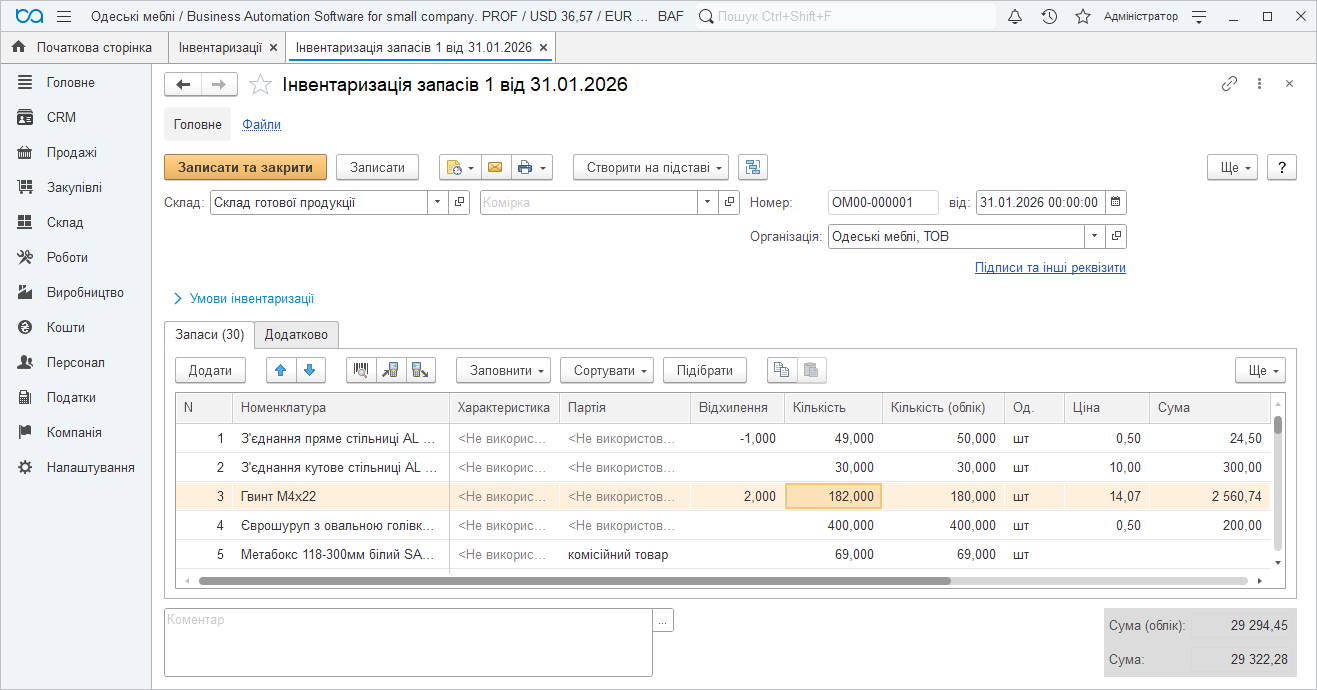Move the row down with the blue down arrow

pyautogui.click(x=310, y=371)
